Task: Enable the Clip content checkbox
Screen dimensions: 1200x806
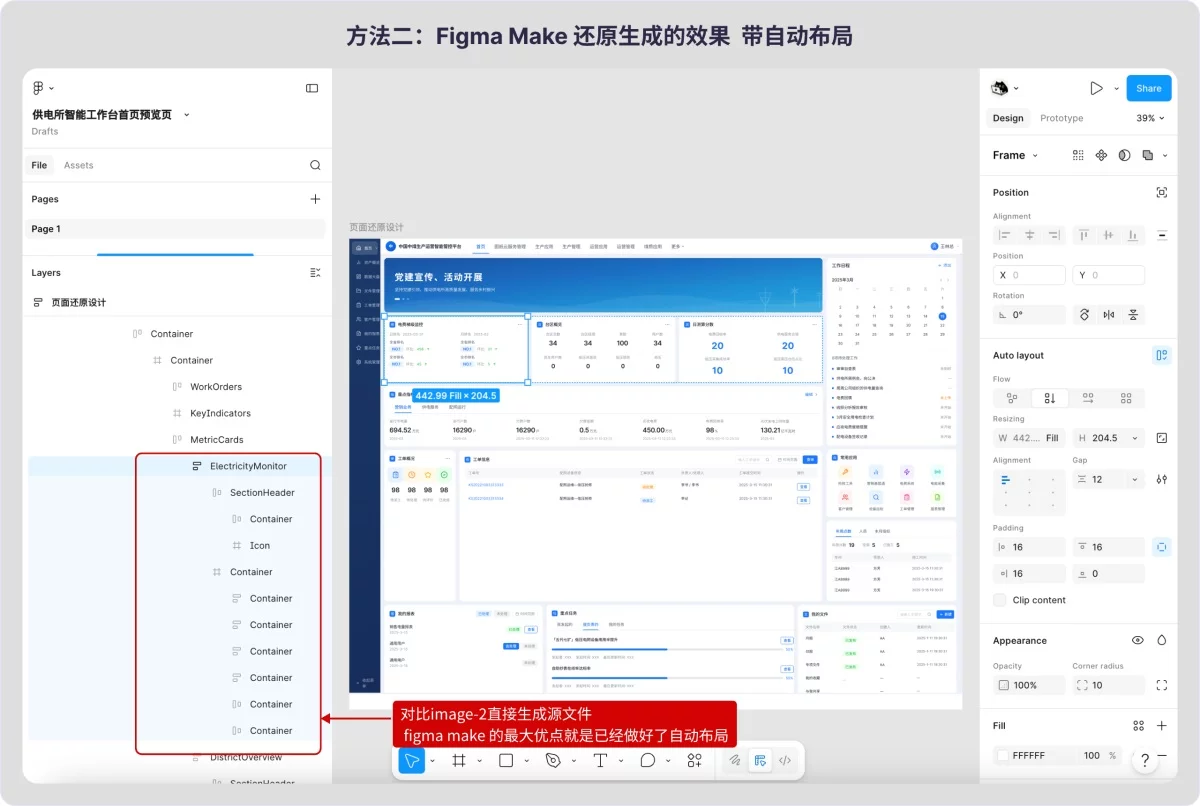Action: [1000, 600]
